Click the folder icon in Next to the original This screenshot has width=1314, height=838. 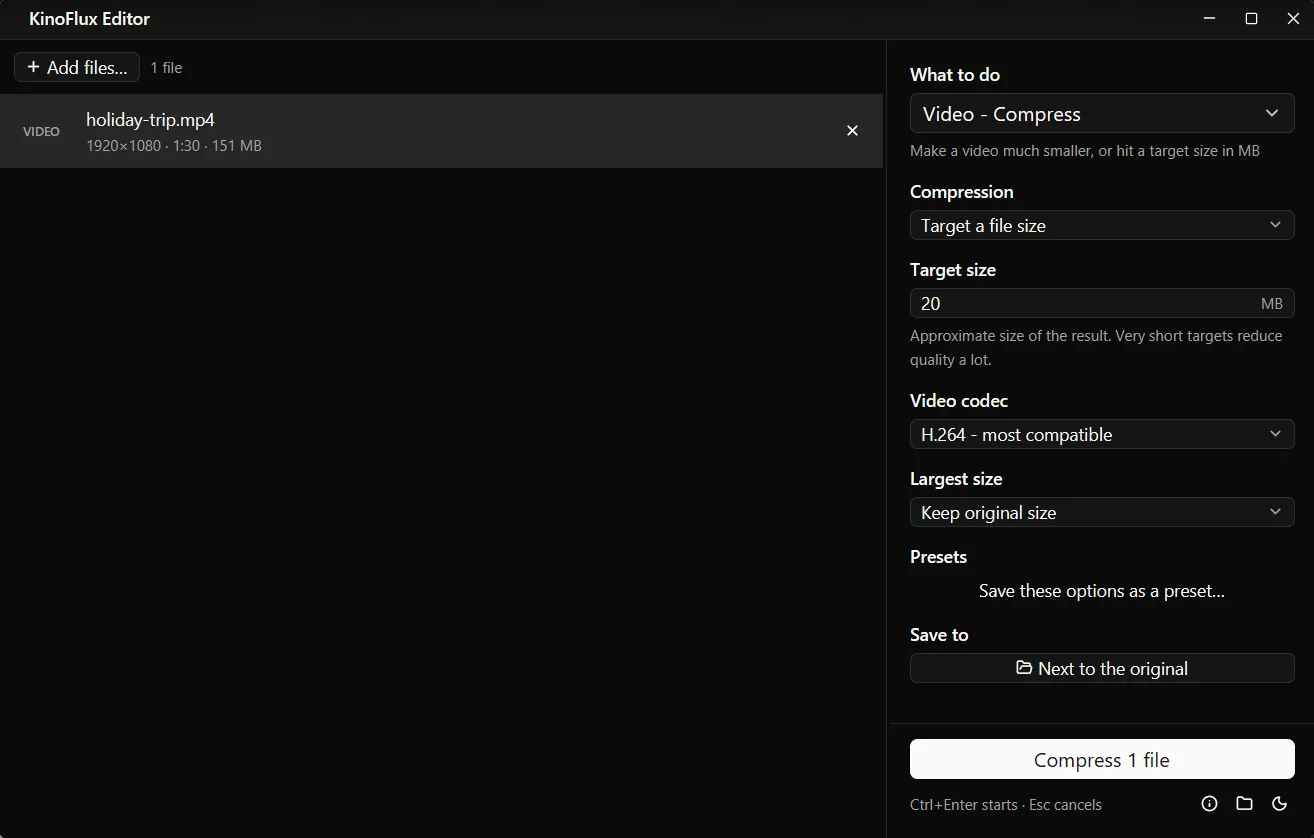coord(1024,667)
